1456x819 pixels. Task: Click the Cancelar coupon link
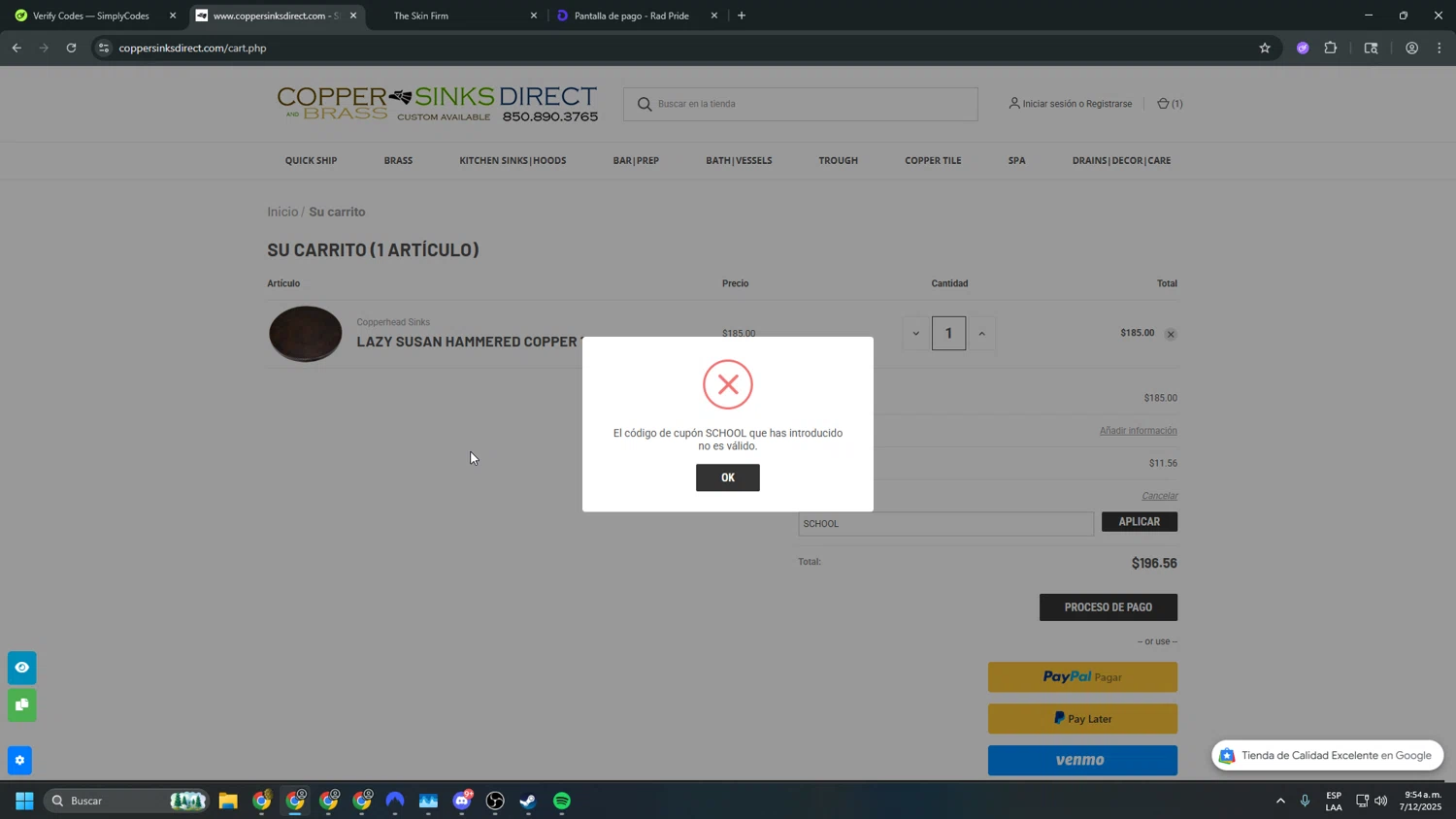coord(1159,496)
